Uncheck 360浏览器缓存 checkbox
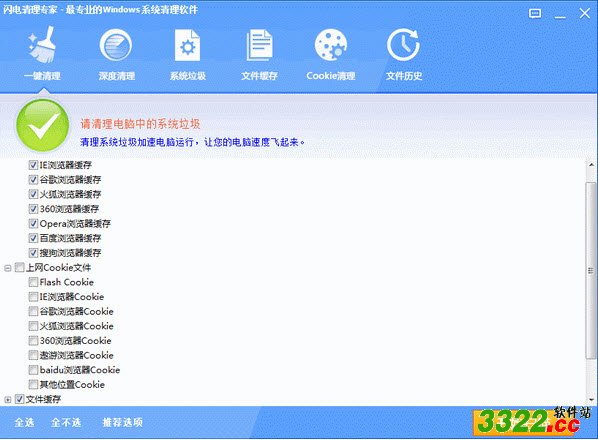598x440 pixels. coord(34,209)
